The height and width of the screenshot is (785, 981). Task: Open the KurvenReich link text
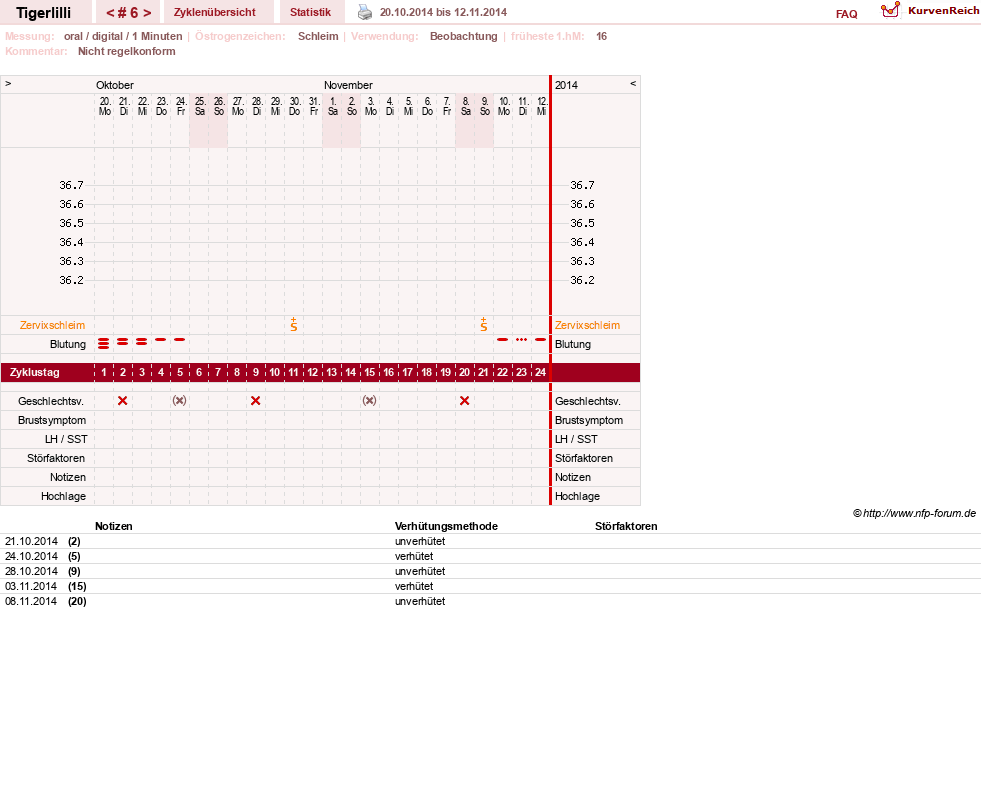click(x=943, y=11)
